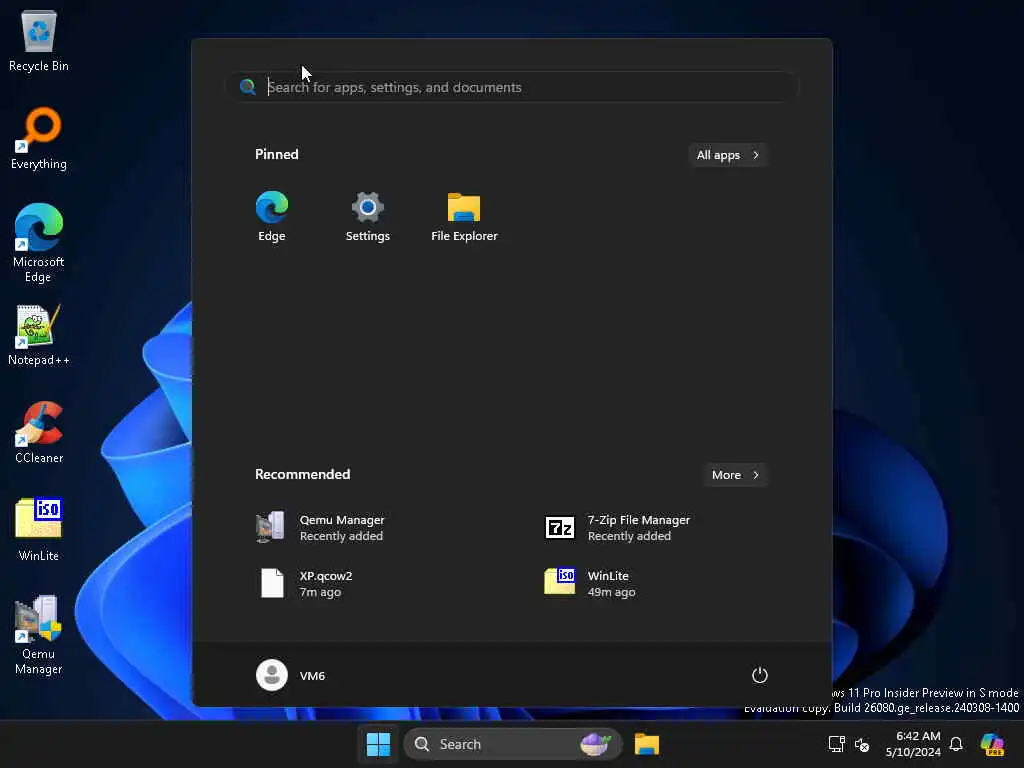Viewport: 1024px width, 768px height.
Task: Open the clock showing 6:42 AM
Action: click(x=913, y=744)
